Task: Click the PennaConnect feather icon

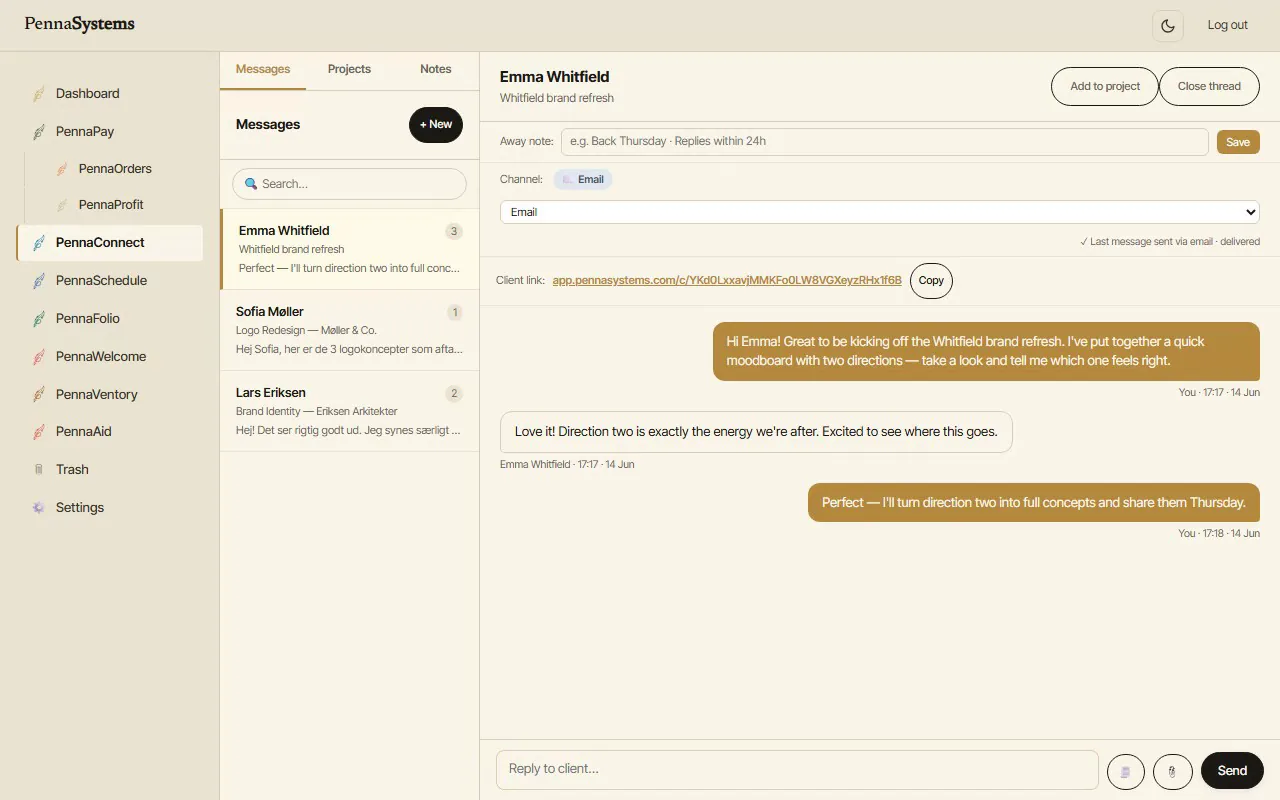Action: click(38, 243)
